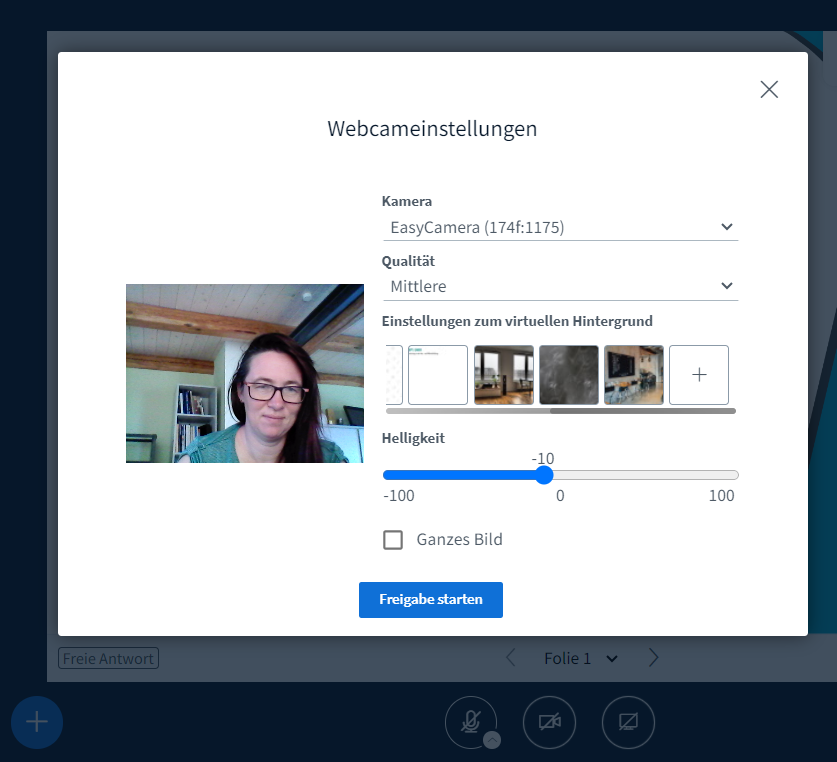Choose the gray texture virtual background
The height and width of the screenshot is (762, 837).
click(568, 374)
